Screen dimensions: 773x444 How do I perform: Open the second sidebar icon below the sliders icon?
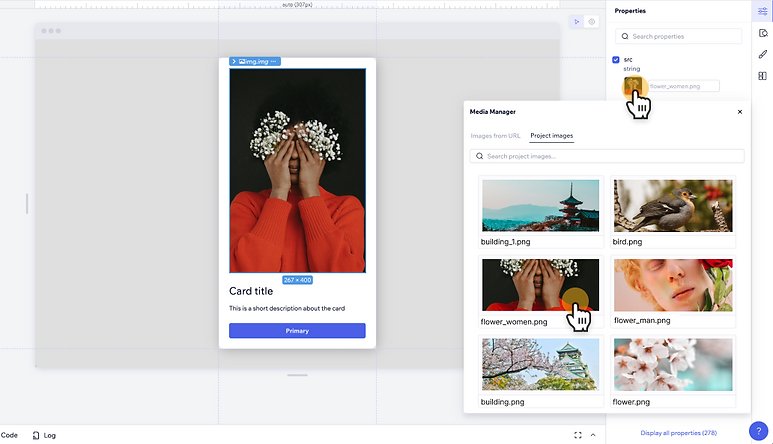click(x=763, y=33)
